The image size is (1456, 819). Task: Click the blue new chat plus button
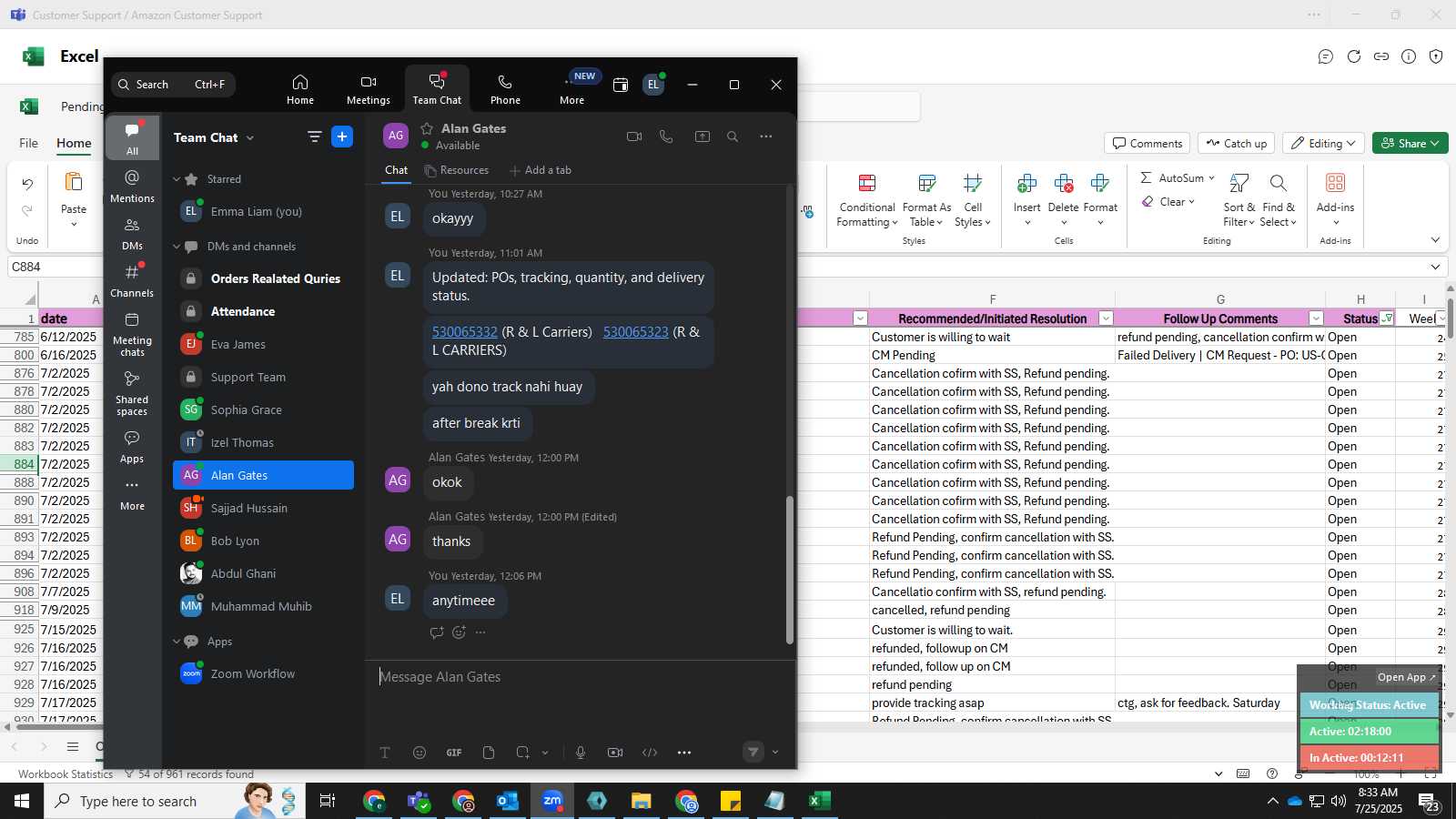342,136
